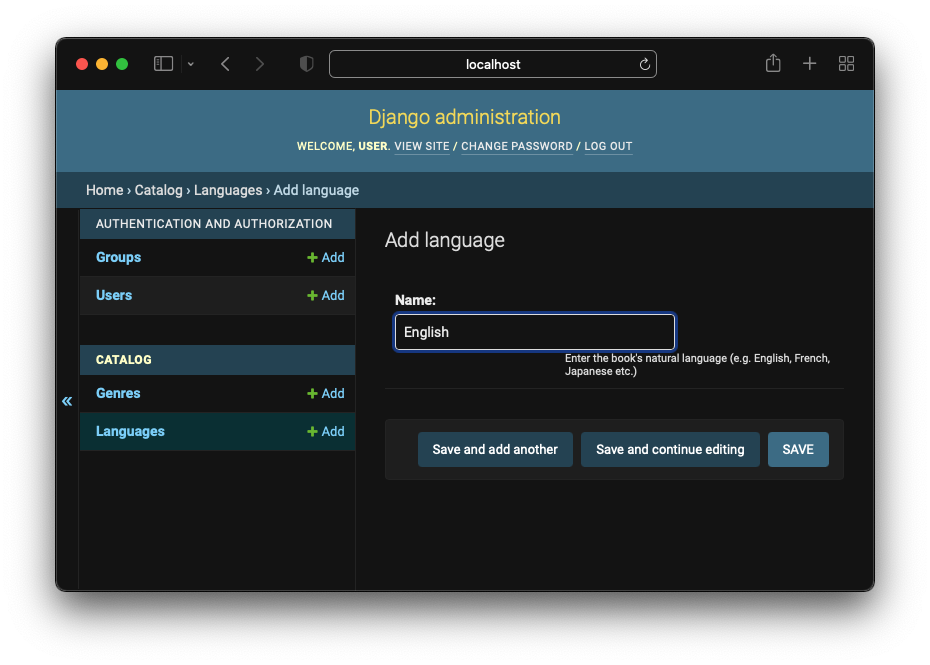Click the red close window button

click(x=82, y=64)
